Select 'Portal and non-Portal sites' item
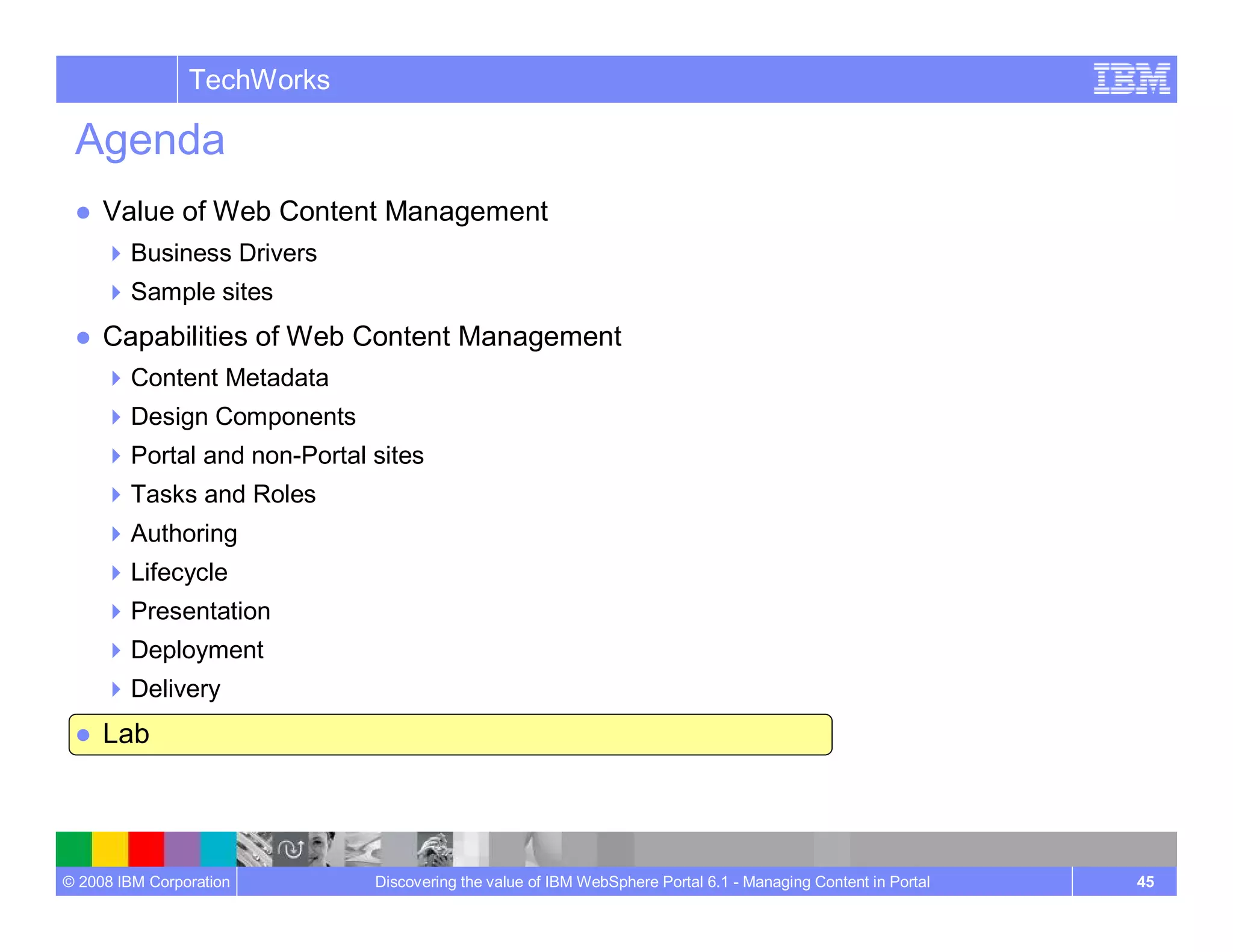 pyautogui.click(x=277, y=456)
